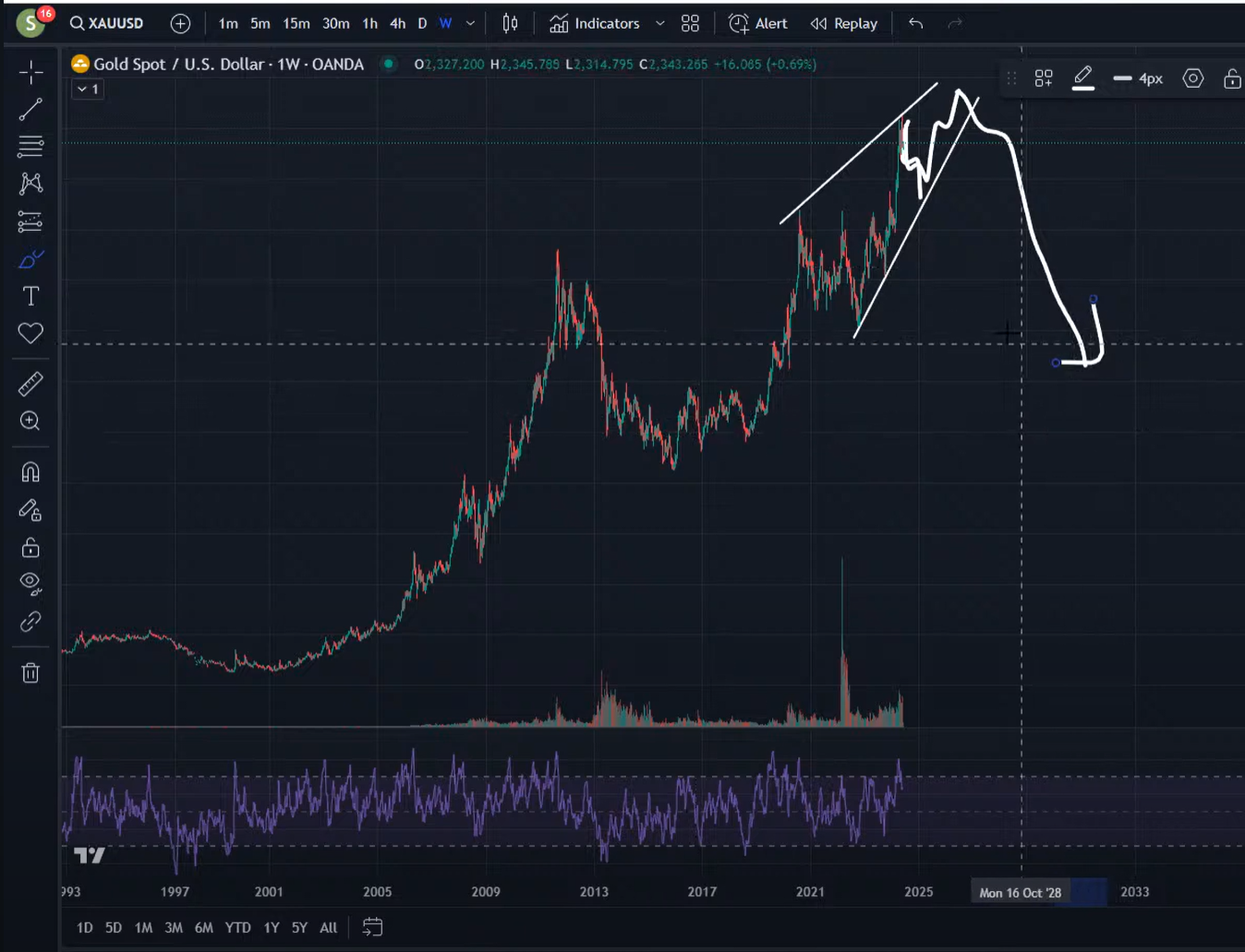Open the user profile avatar menu

[30, 23]
